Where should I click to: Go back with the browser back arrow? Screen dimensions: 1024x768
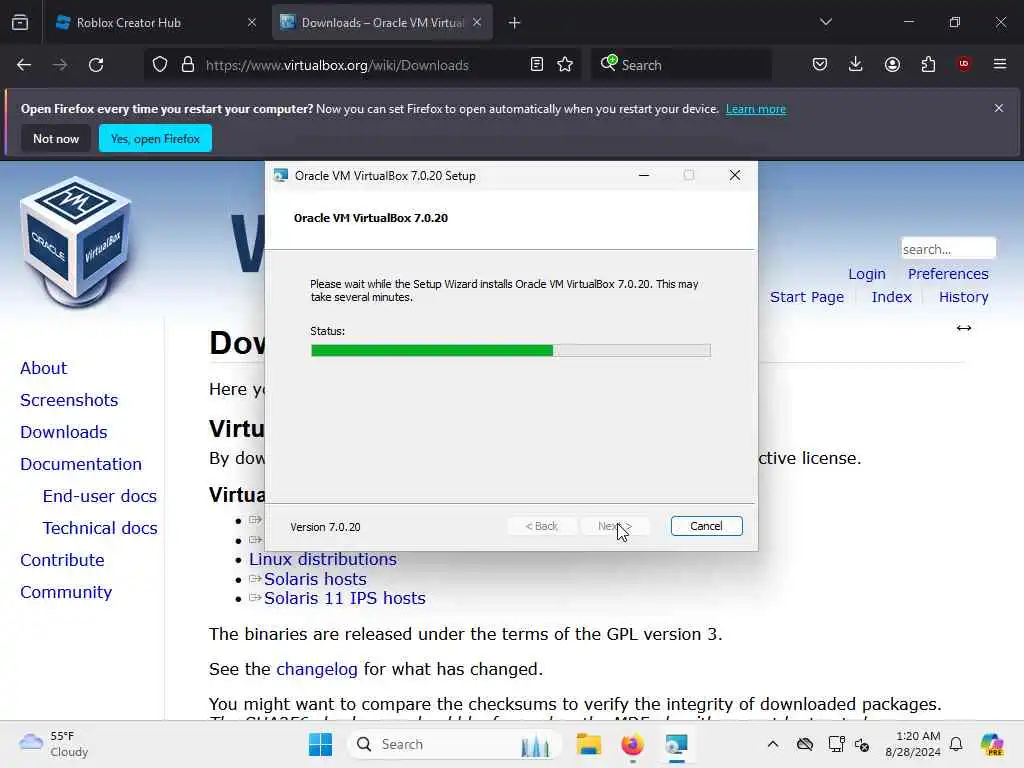coord(24,65)
